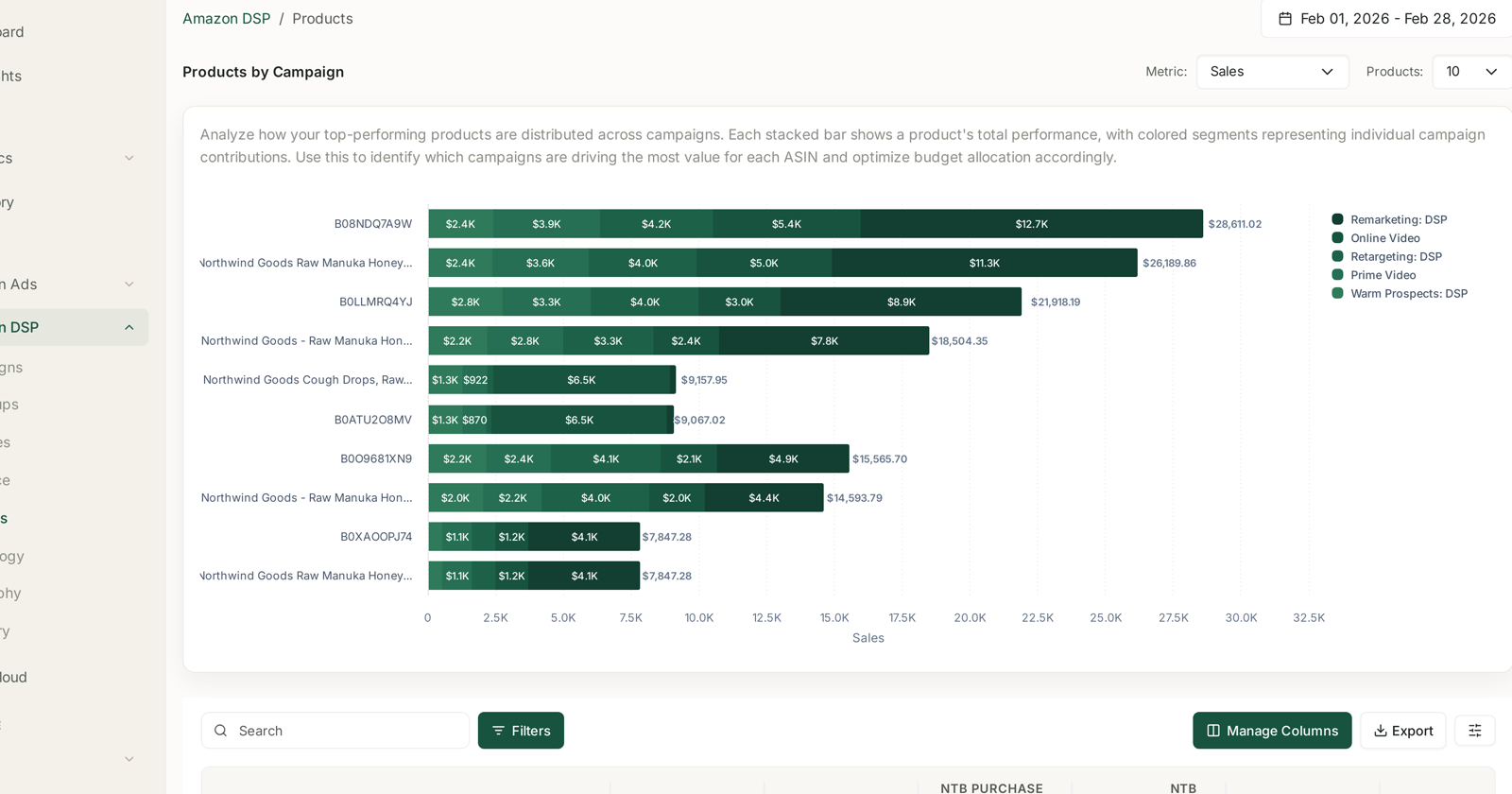The width and height of the screenshot is (1512, 794).
Task: Expand the Ads sidebar section
Action: 129,284
